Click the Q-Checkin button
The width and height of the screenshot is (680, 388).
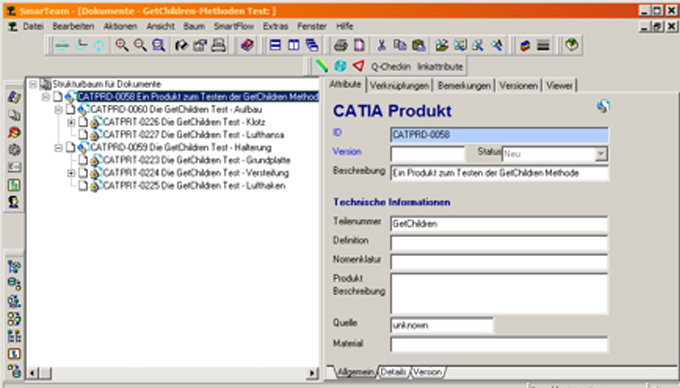(x=391, y=66)
